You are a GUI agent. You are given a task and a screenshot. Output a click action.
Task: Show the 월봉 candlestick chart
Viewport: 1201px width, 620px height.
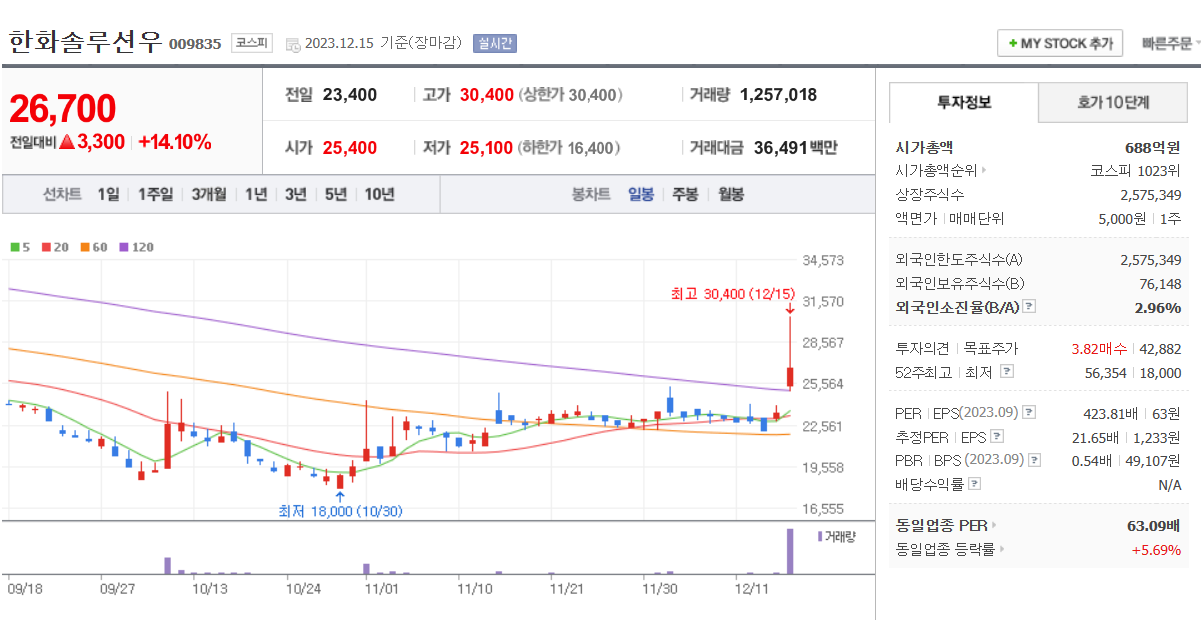pos(731,194)
